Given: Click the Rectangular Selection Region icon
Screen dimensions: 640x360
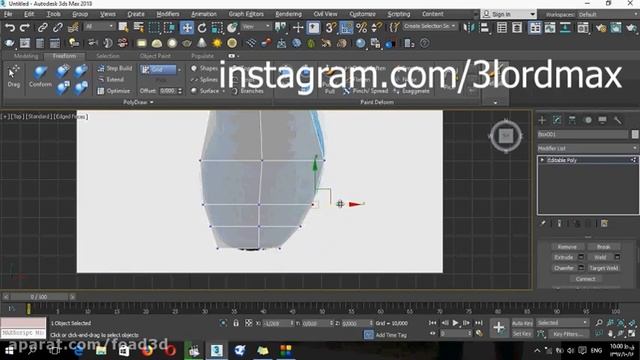Looking at the screenshot, I should click(x=154, y=28).
